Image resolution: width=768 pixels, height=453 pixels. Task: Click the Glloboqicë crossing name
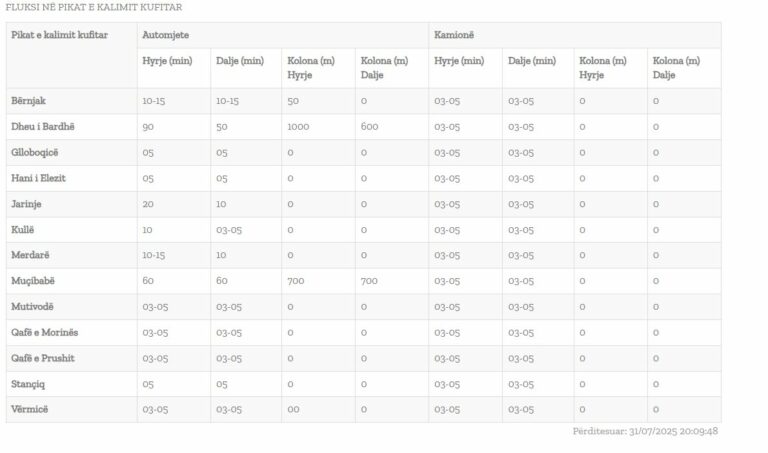pos(35,152)
